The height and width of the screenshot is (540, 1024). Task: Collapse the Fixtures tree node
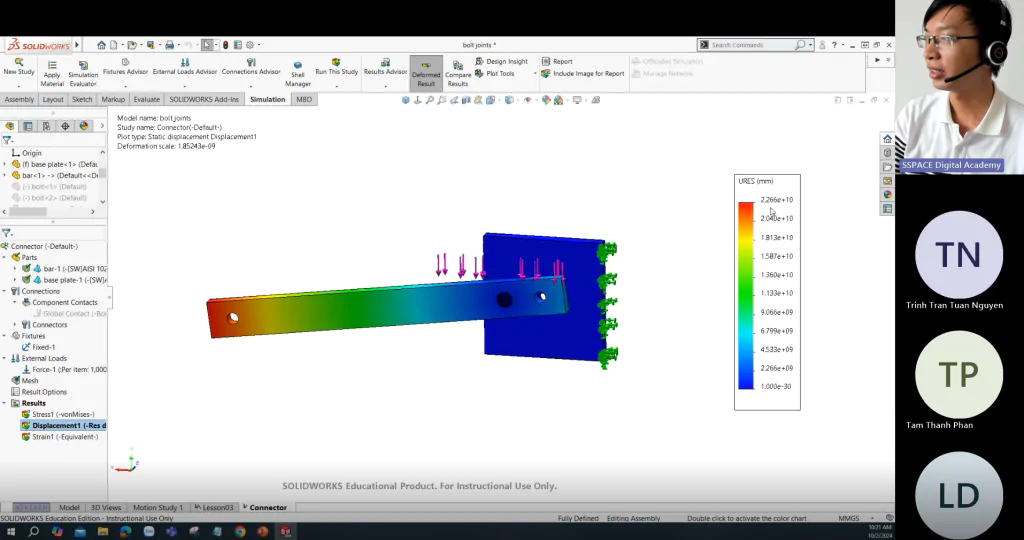pyautogui.click(x=5, y=336)
